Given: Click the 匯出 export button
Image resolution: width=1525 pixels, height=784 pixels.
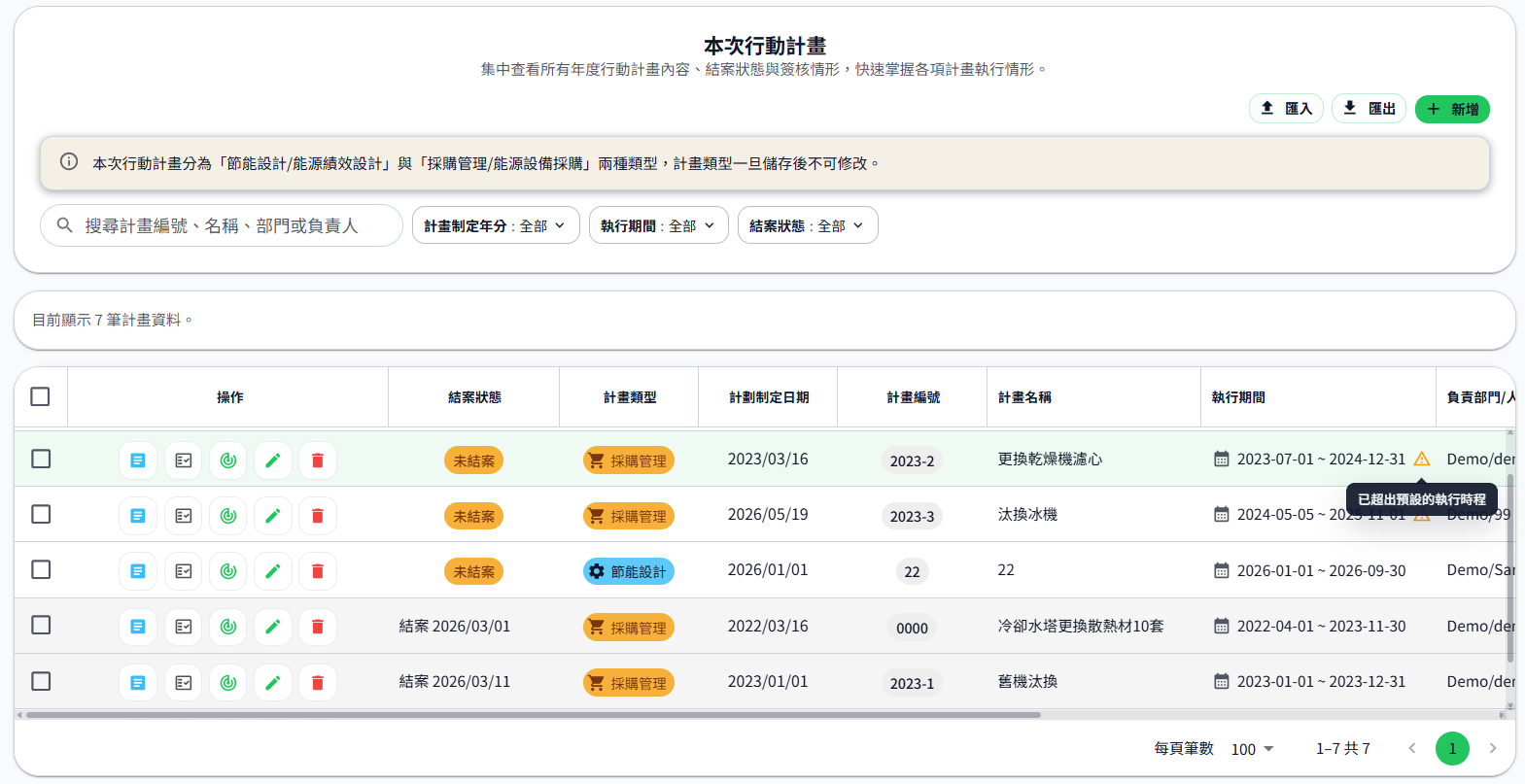Looking at the screenshot, I should tap(1369, 109).
